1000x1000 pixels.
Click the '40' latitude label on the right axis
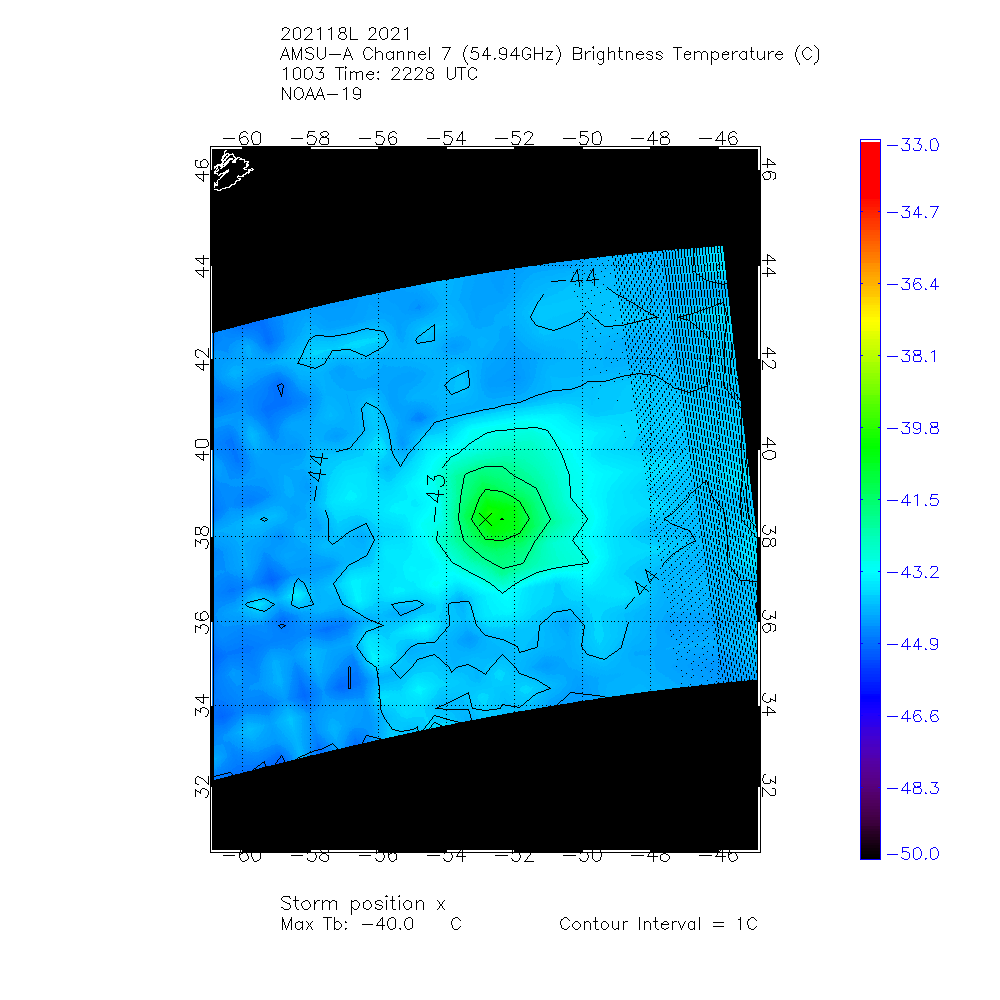769,449
